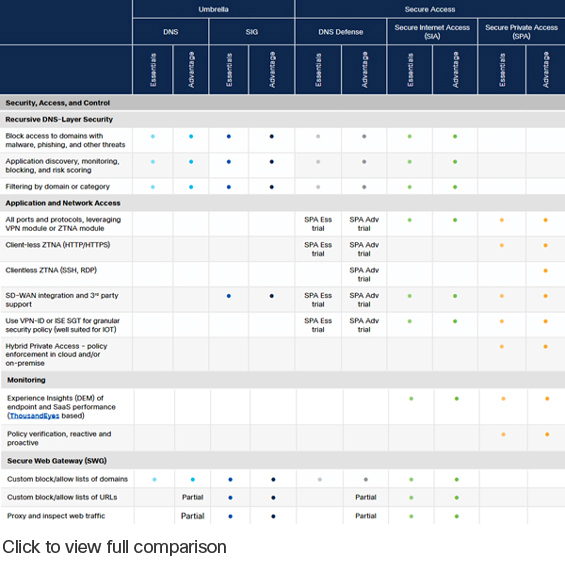Viewport: 565px width, 569px height.
Task: Click 'Partial' under DNS Advantage in Proxy web traffic row
Action: pyautogui.click(x=193, y=516)
